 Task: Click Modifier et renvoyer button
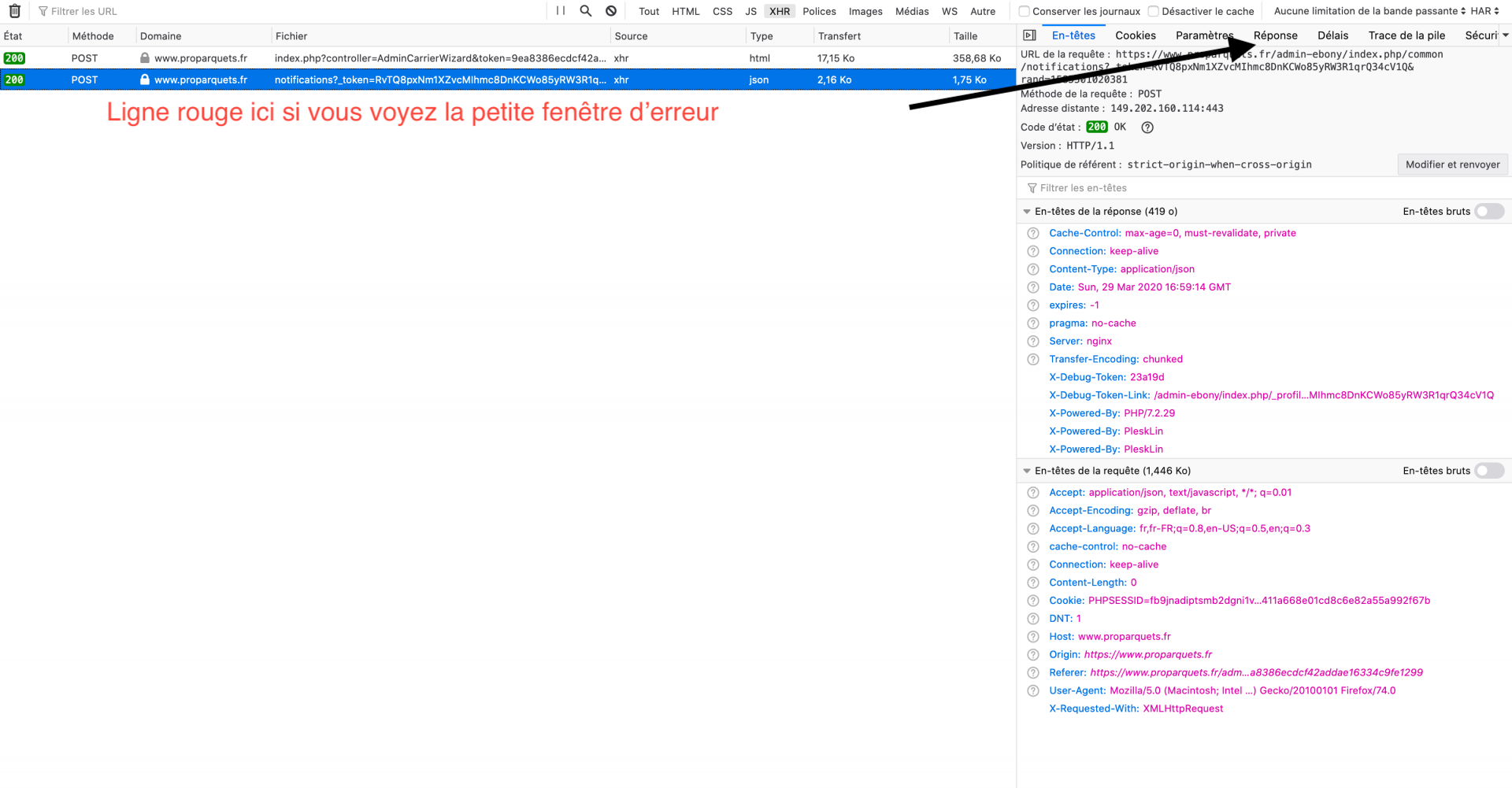point(1452,165)
